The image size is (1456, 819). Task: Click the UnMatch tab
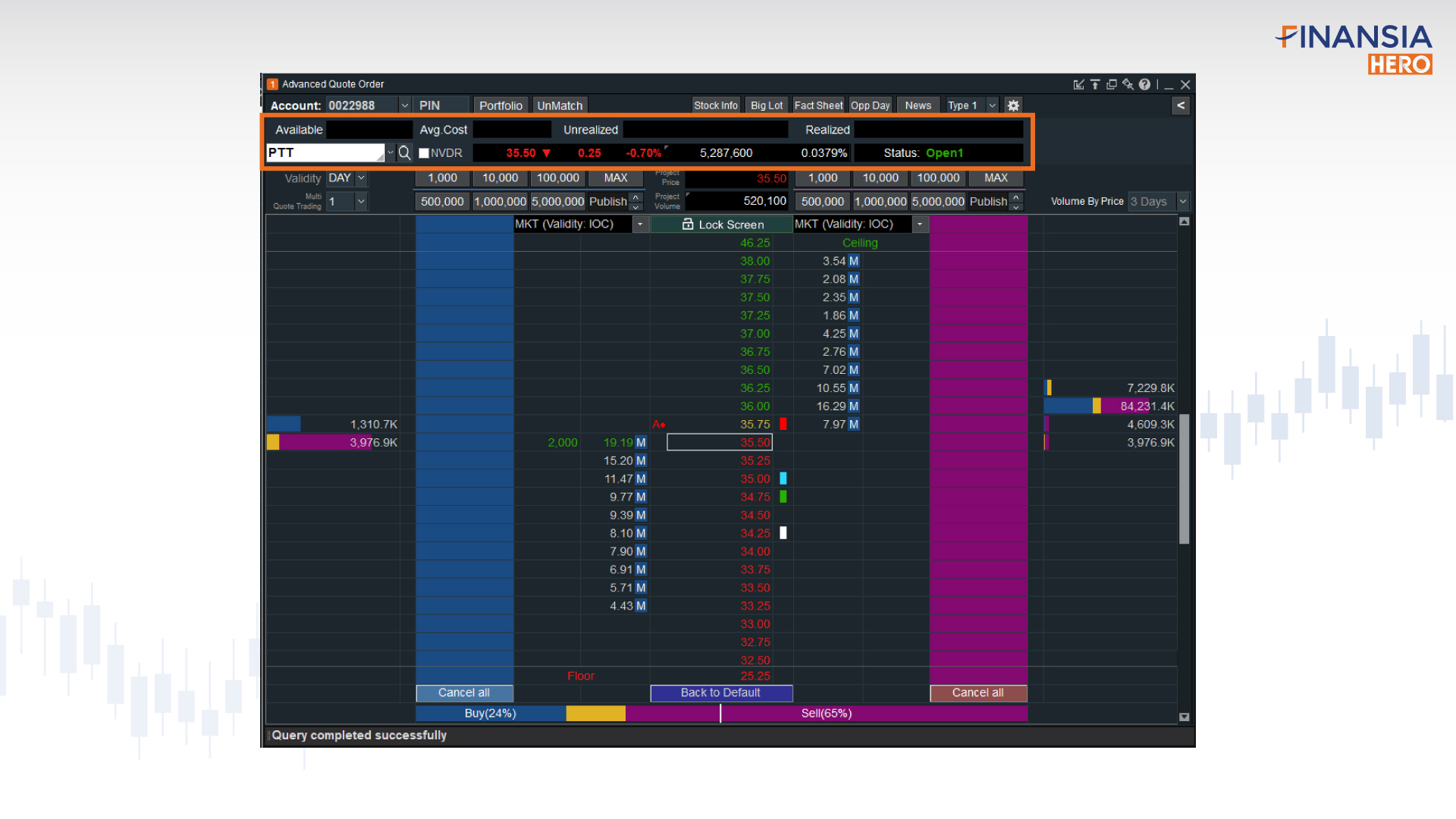click(x=559, y=105)
